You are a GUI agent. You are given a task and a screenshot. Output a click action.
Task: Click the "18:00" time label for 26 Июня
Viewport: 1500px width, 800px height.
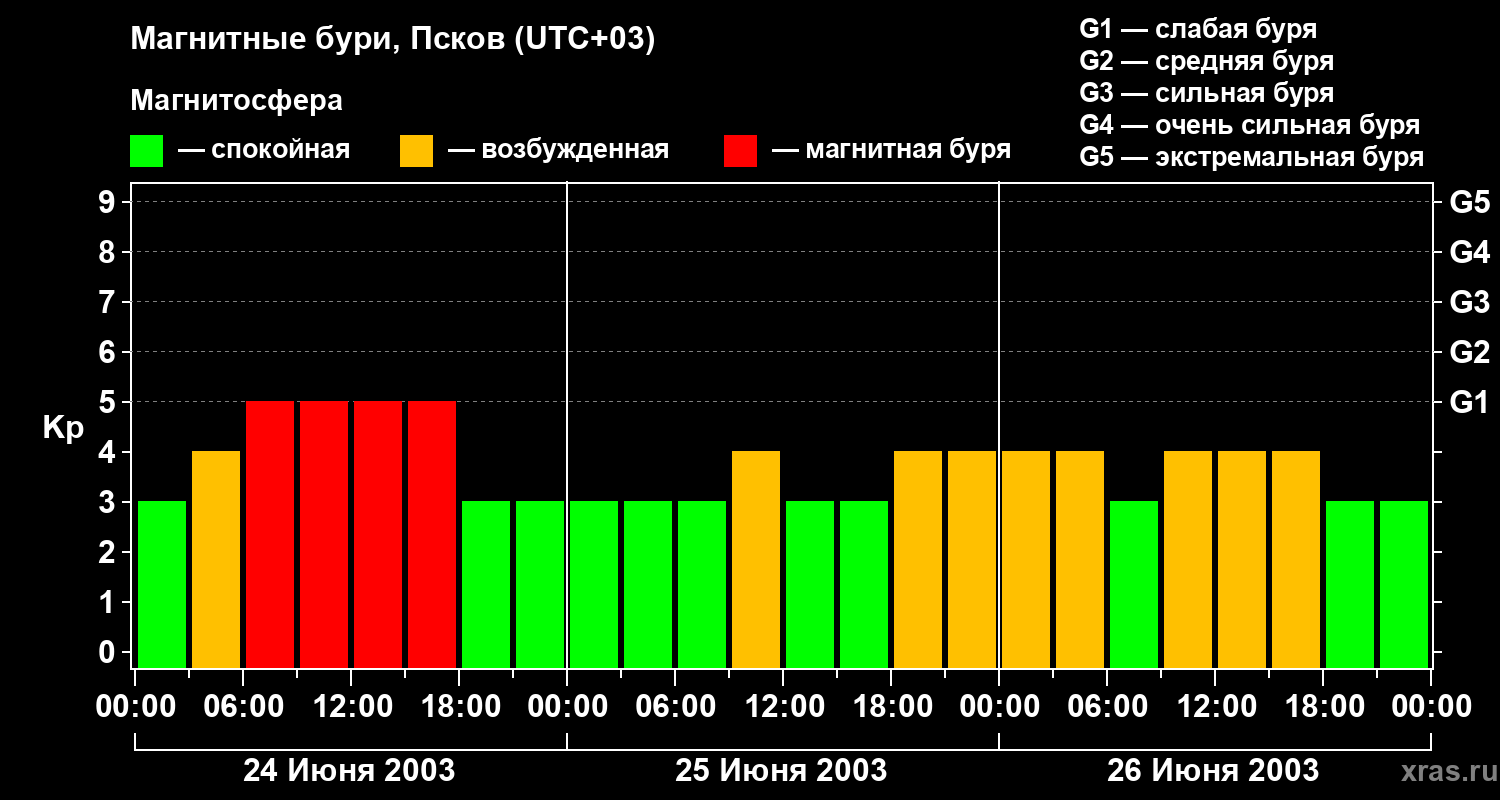point(1323,706)
